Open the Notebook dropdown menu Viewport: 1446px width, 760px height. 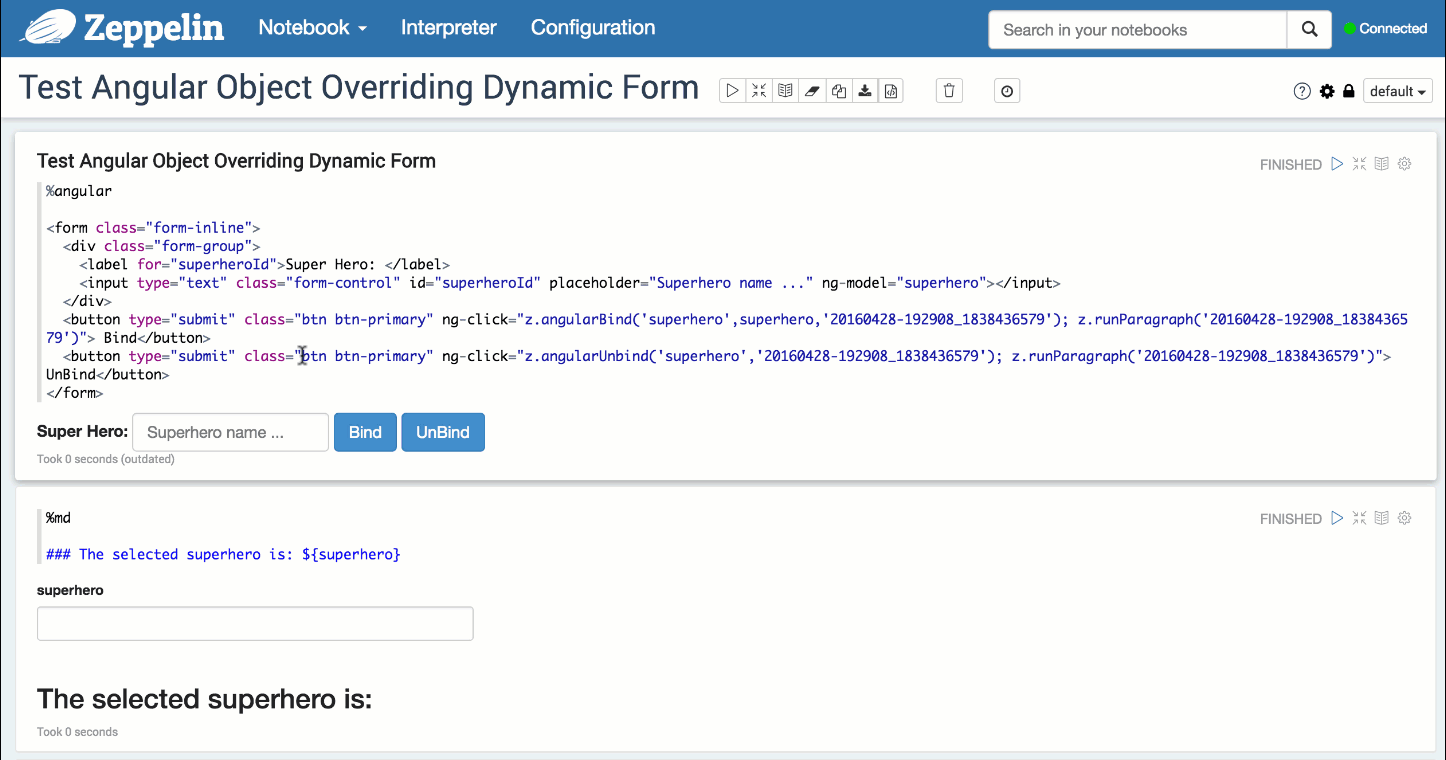(x=312, y=28)
